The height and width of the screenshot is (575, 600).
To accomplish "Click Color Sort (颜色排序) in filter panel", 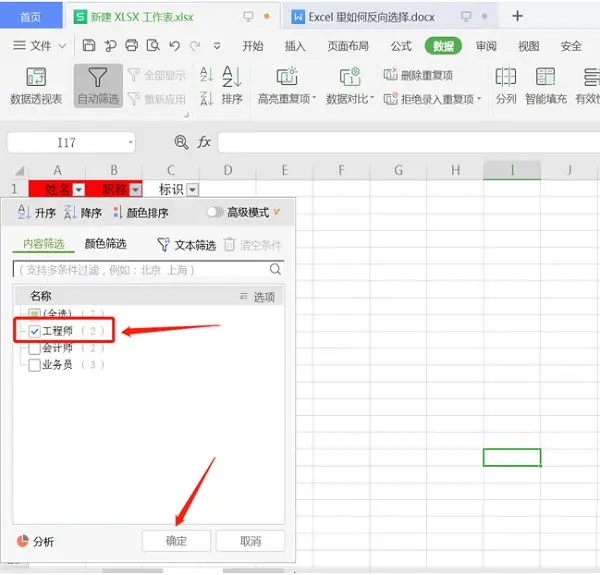I will click(141, 212).
